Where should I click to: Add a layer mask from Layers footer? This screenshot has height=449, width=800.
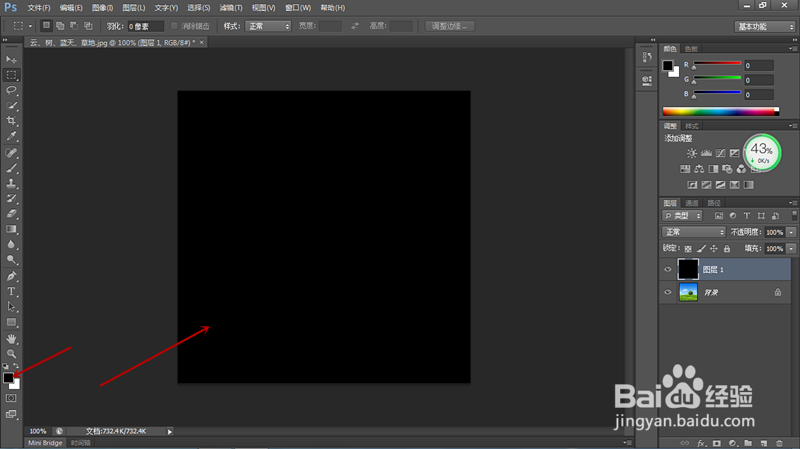point(717,443)
